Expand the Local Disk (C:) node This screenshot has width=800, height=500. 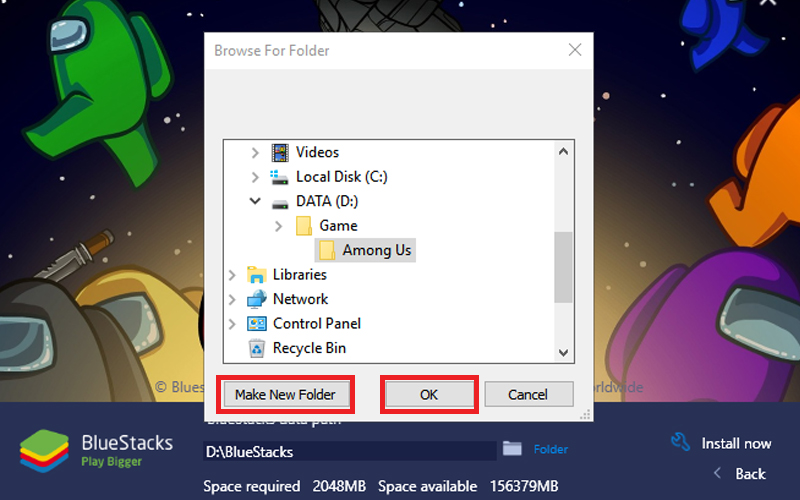(255, 177)
